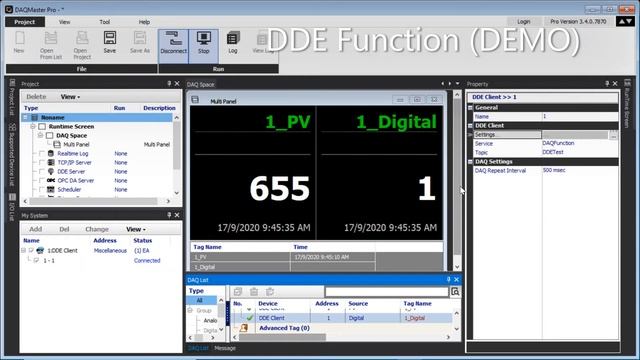
Task: Click first copy icon in DAQ List toolbar
Action: (238, 291)
